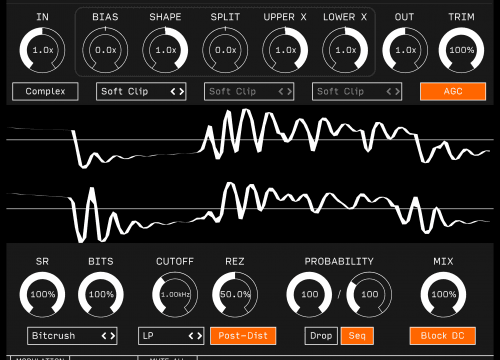Click the SR knob
This screenshot has width=500, height=360.
[42, 295]
